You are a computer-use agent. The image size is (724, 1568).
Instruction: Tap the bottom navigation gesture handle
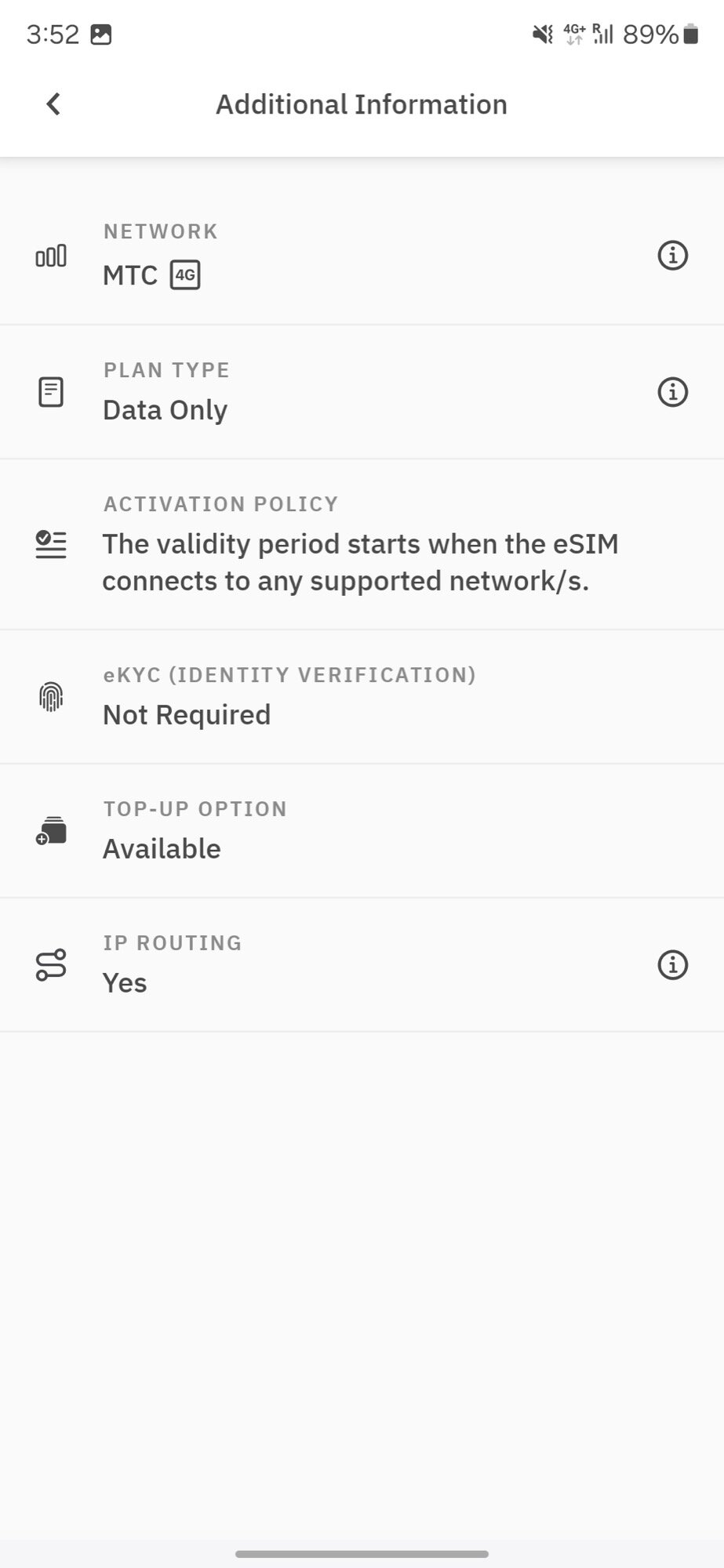click(362, 1553)
